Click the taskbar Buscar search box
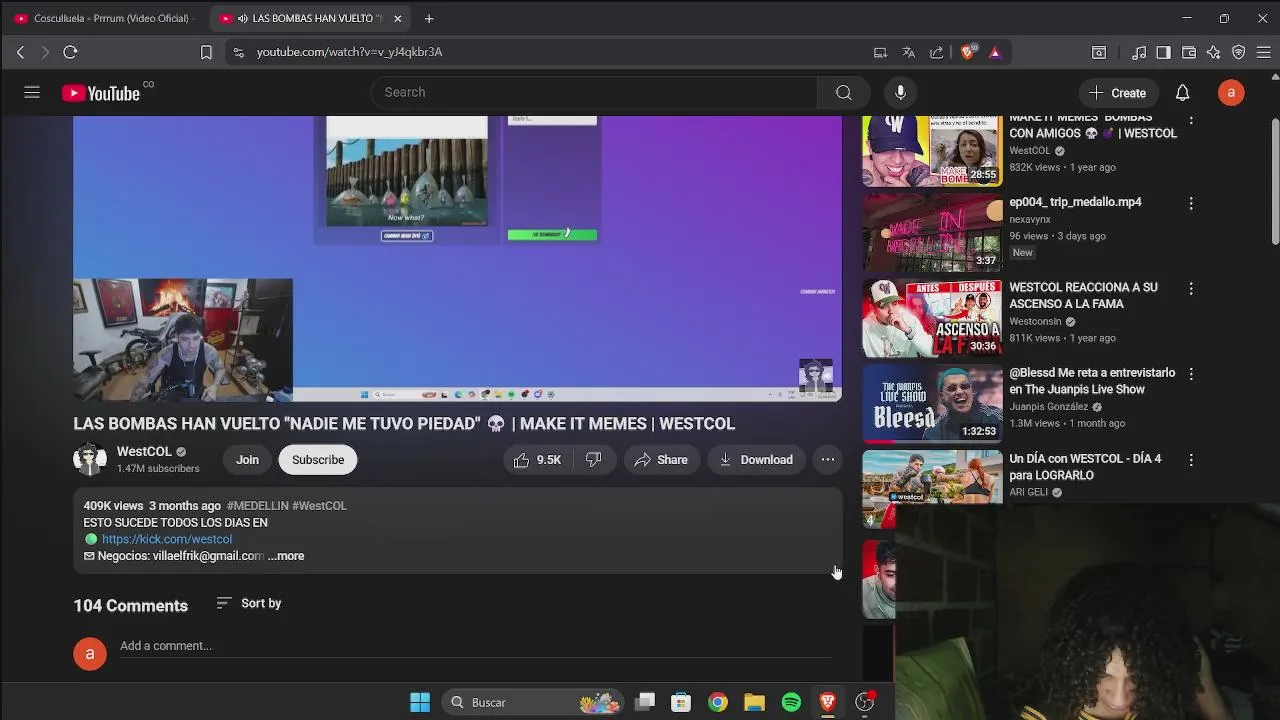Screen dimensions: 1280x720 531,702
